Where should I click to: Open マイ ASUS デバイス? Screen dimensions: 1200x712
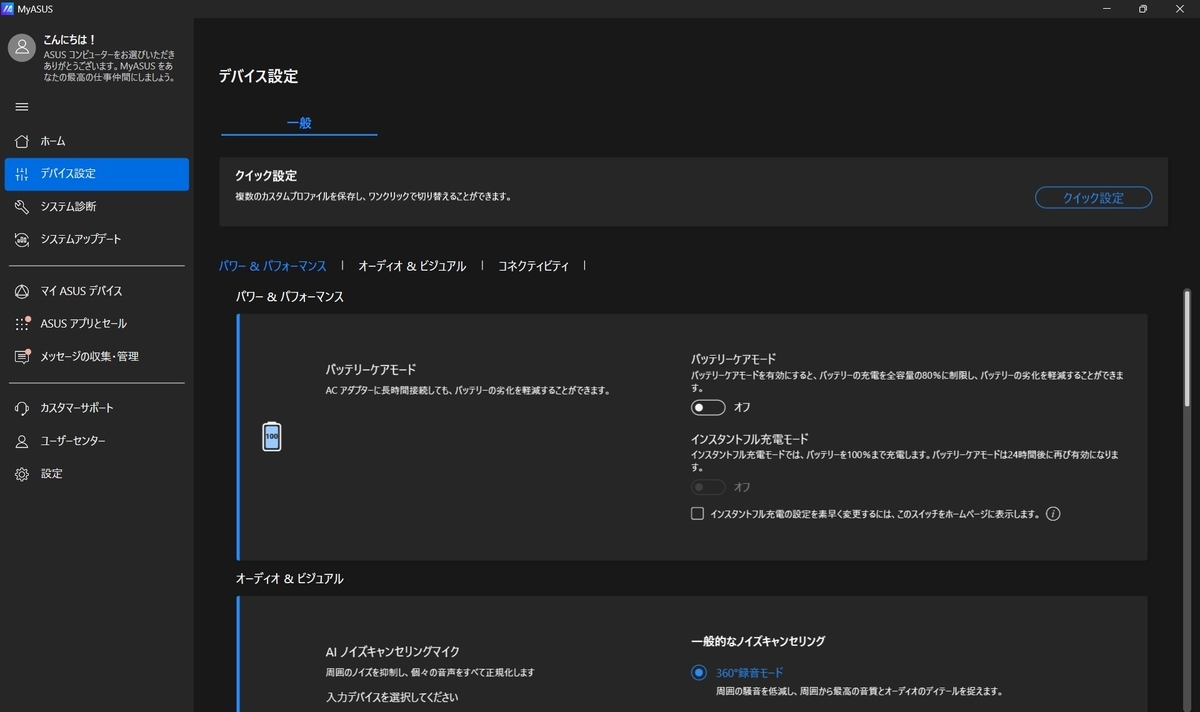click(97, 291)
